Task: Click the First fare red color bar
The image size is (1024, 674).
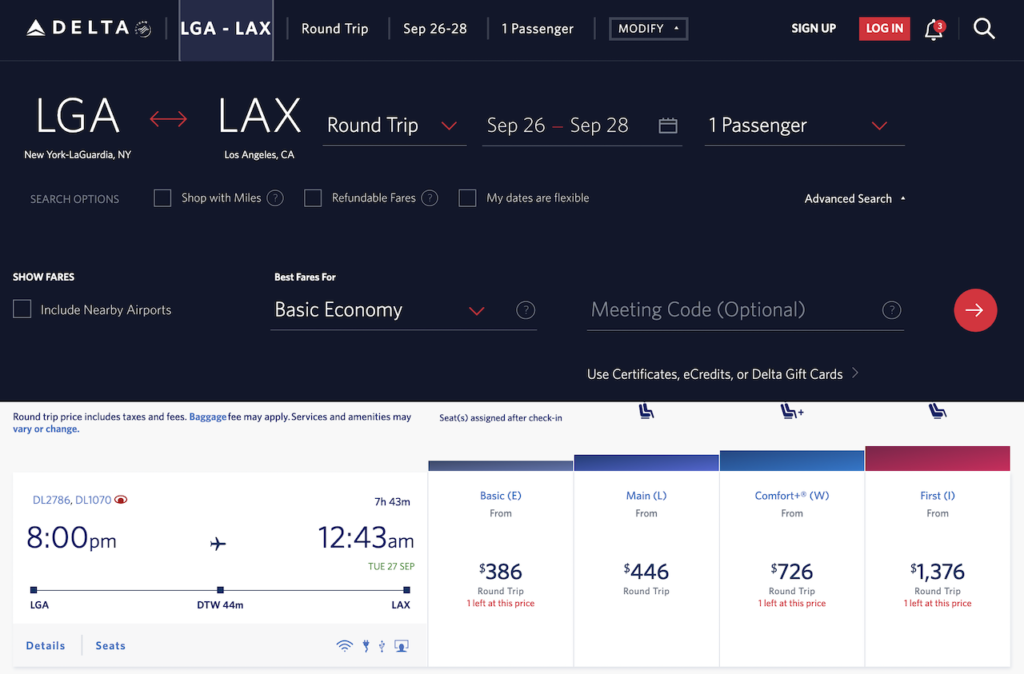Action: pos(937,458)
